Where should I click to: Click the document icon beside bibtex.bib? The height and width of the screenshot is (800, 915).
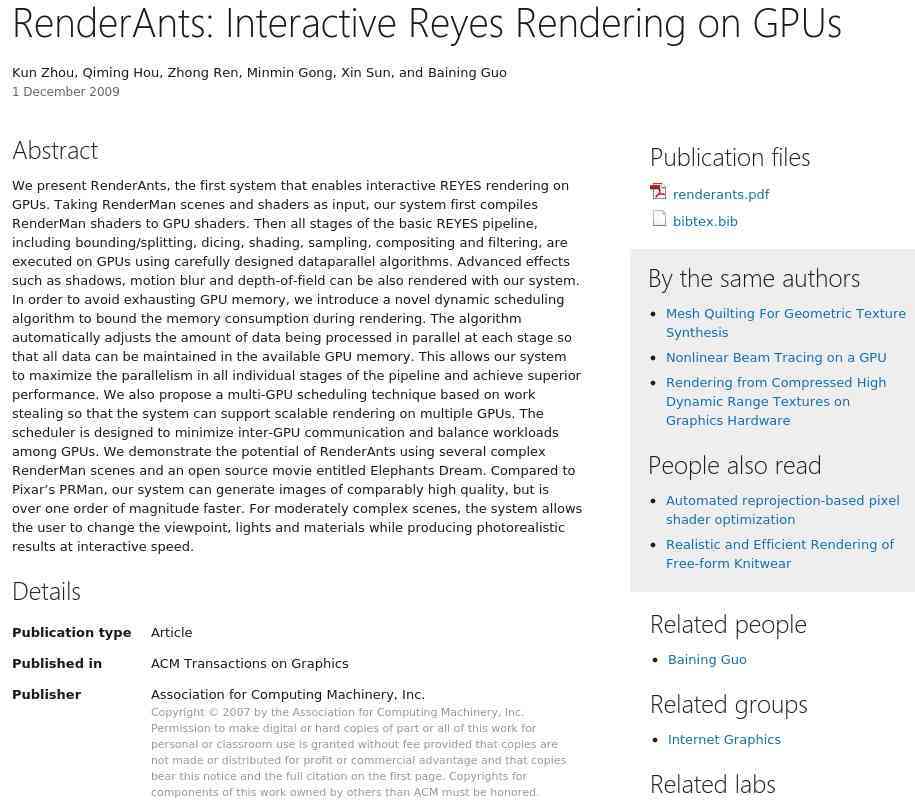[659, 219]
